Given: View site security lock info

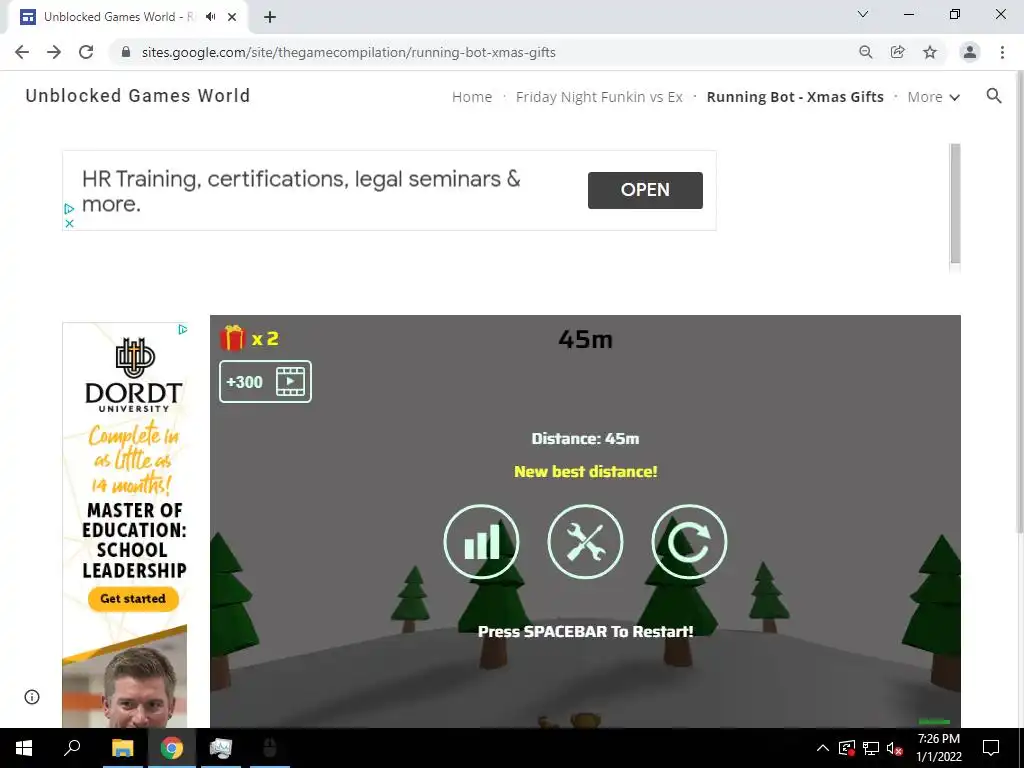Looking at the screenshot, I should tap(126, 52).
